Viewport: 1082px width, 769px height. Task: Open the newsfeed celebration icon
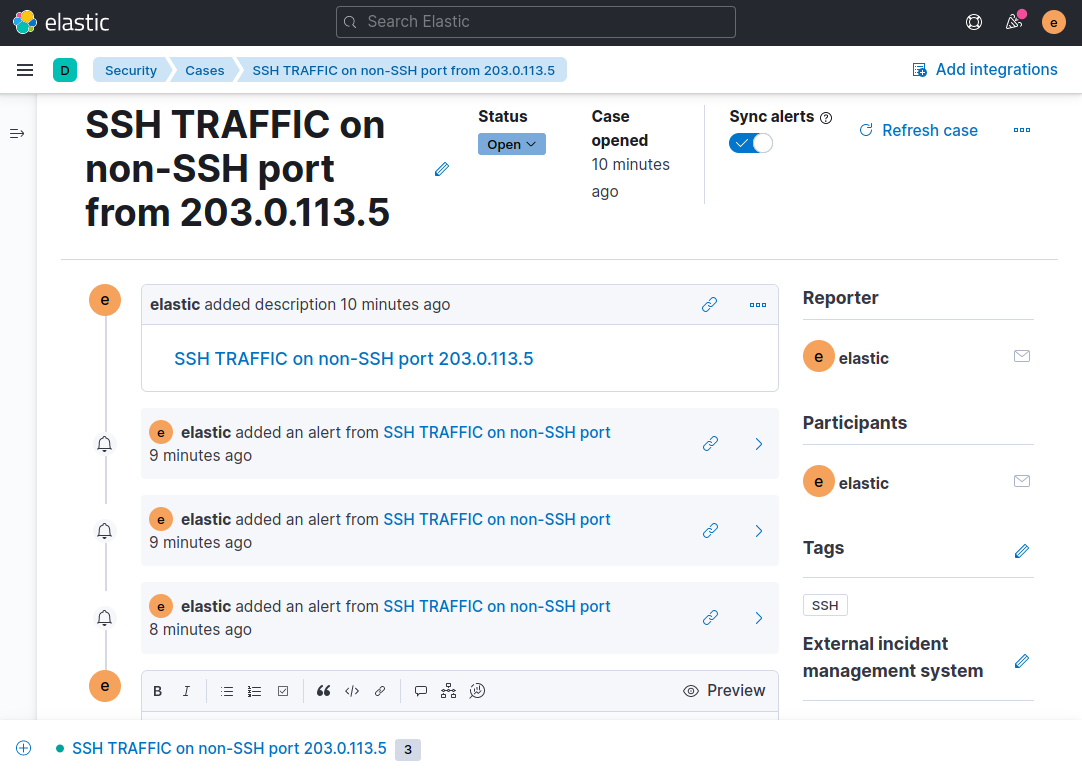(x=1014, y=22)
